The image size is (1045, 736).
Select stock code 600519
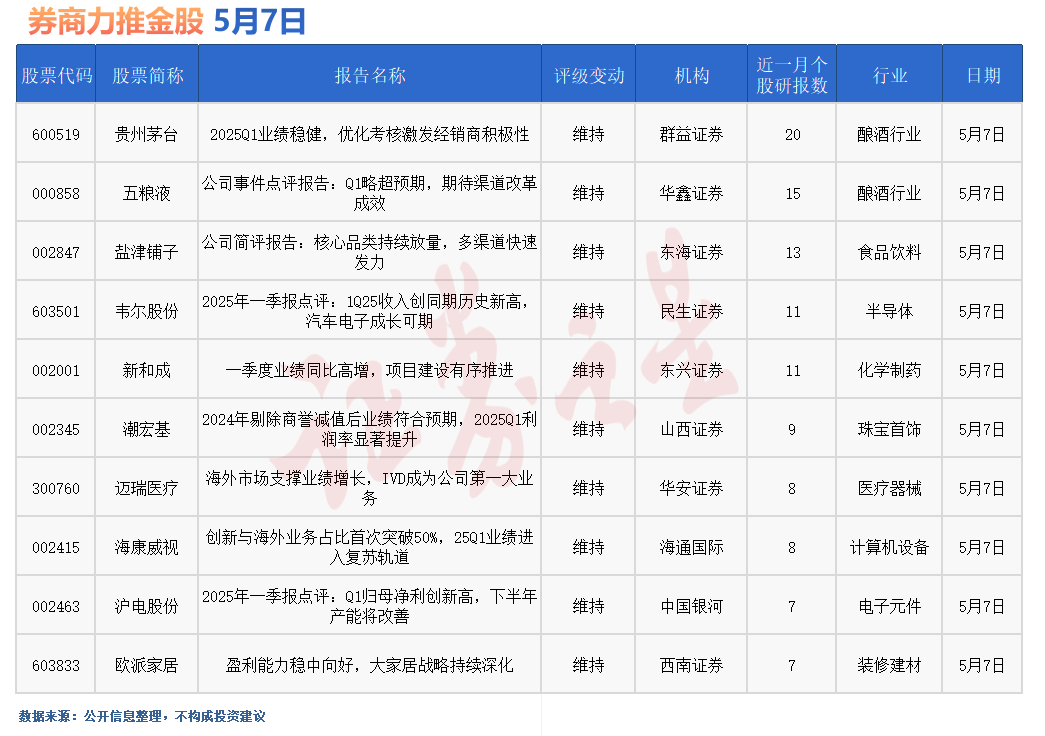pyautogui.click(x=56, y=135)
